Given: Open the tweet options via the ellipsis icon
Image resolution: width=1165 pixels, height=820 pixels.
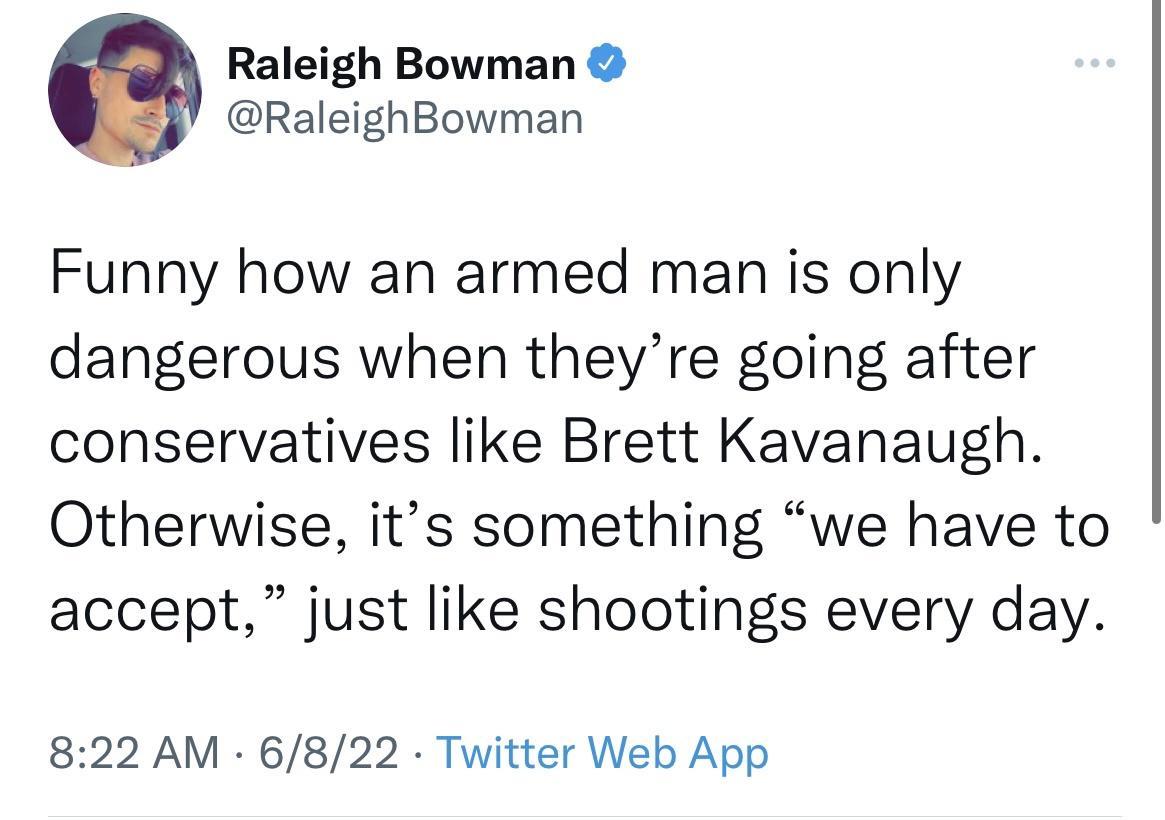Looking at the screenshot, I should point(1095,61).
